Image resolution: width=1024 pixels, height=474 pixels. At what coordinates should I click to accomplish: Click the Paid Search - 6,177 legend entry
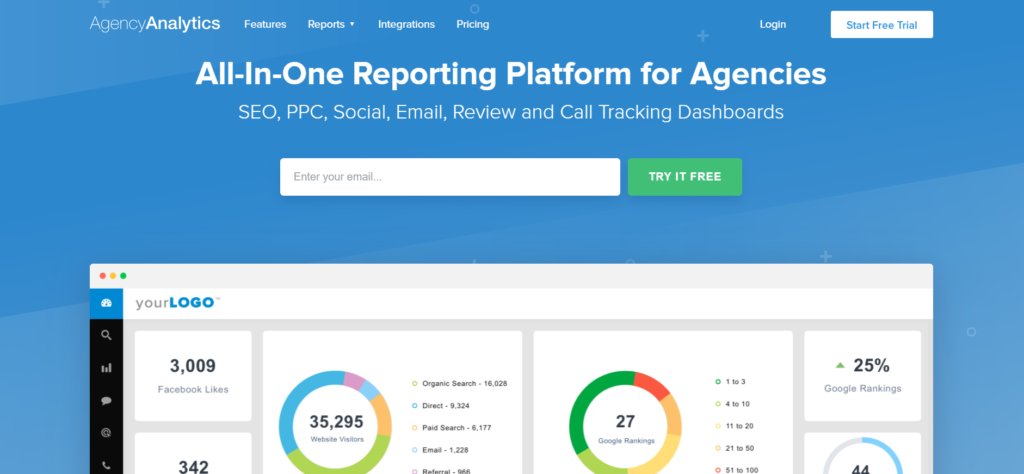tap(452, 428)
